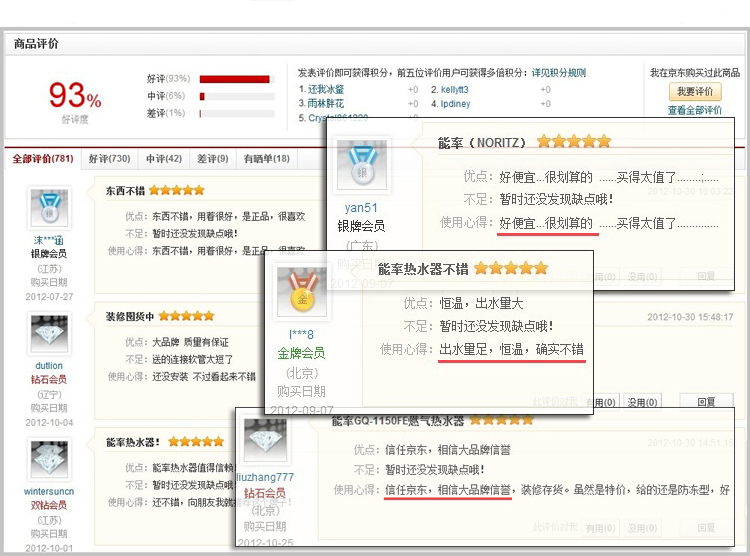This screenshot has height=556, width=750.
Task: Click 有用(0) on the liuzhang777 review
Action: pyautogui.click(x=601, y=528)
